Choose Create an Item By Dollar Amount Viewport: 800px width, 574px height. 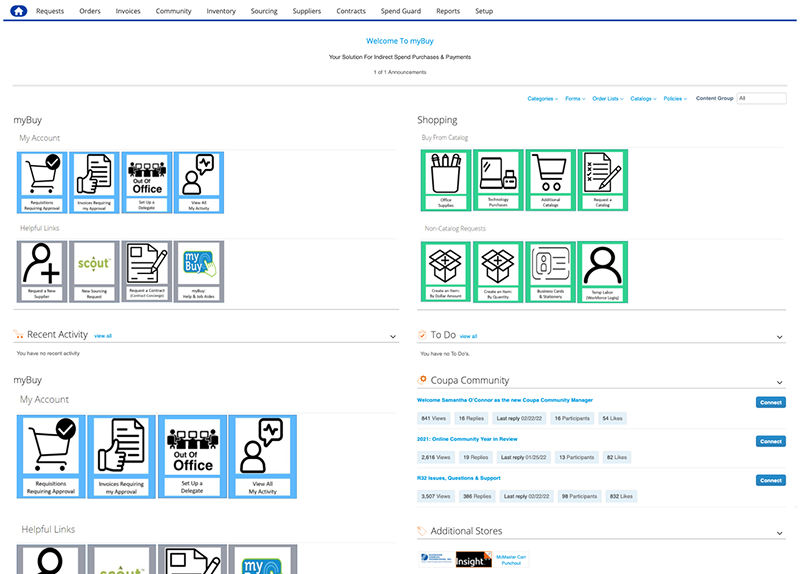446,271
